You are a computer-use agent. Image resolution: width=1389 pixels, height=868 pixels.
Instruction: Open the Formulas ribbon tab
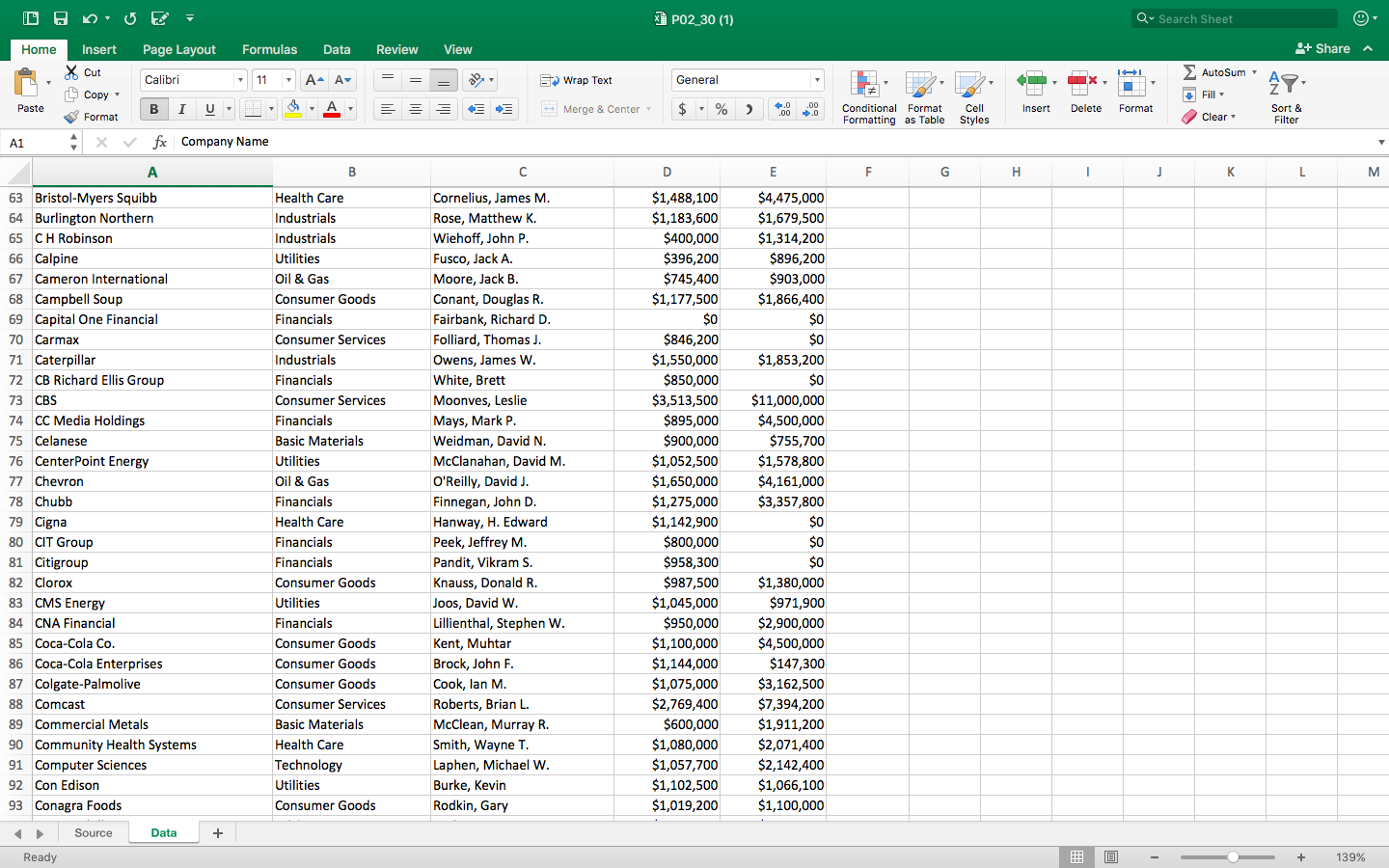click(269, 49)
